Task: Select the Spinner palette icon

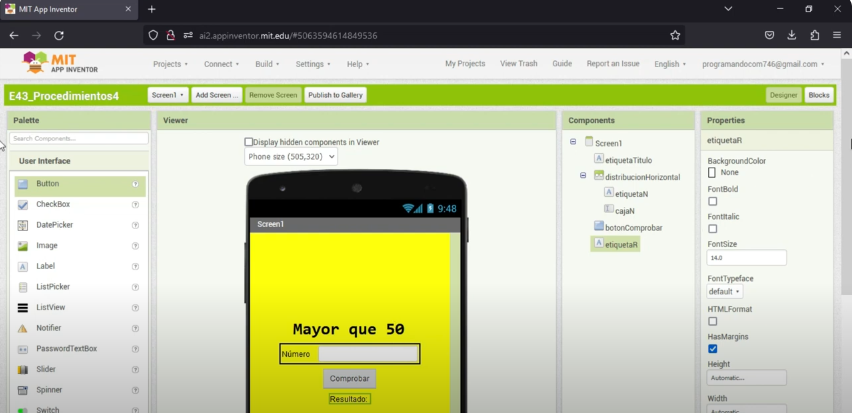Action: pos(22,390)
